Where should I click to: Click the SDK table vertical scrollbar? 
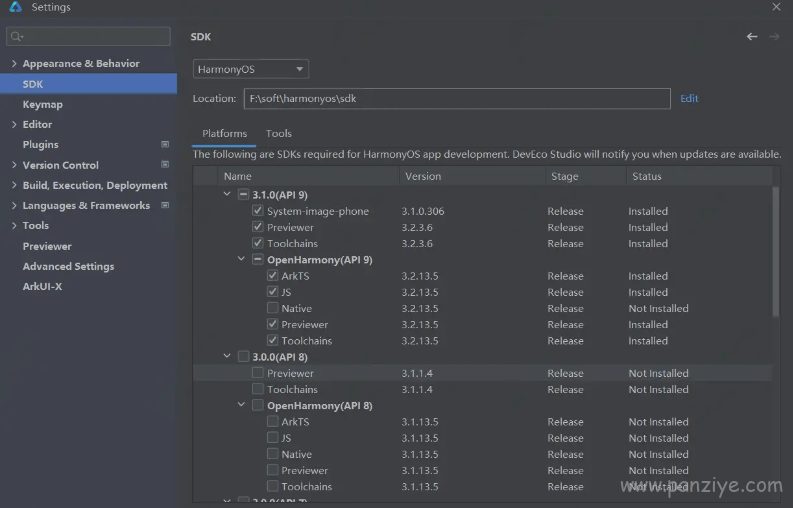pyautogui.click(x=776, y=252)
